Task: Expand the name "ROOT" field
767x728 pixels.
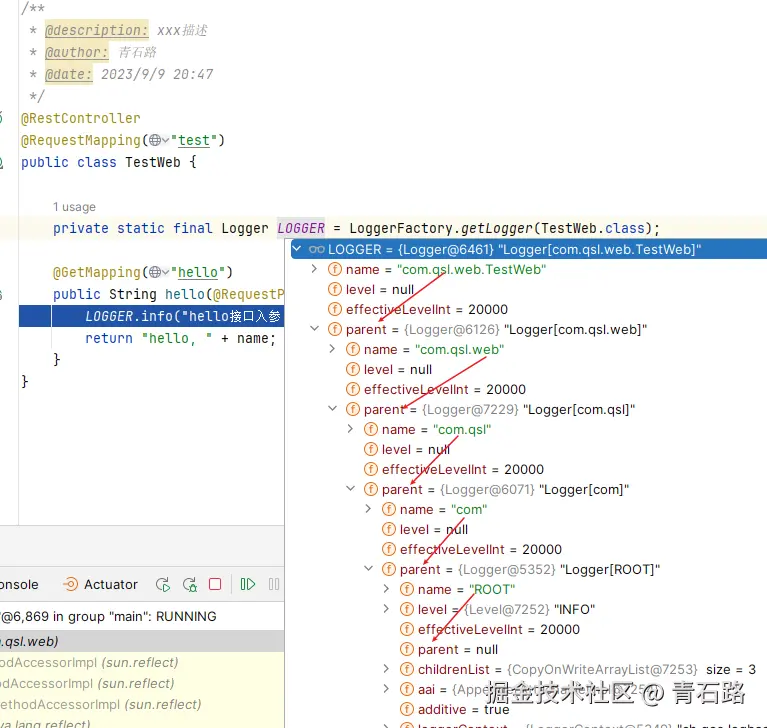Action: [x=386, y=589]
